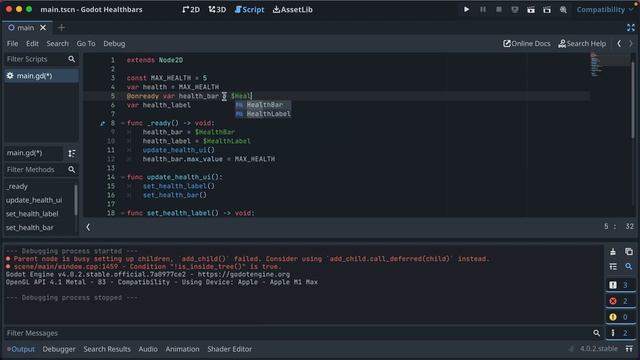This screenshot has height=360, width=640.
Task: Collapse the _ready function fold arrow
Action: point(122,123)
